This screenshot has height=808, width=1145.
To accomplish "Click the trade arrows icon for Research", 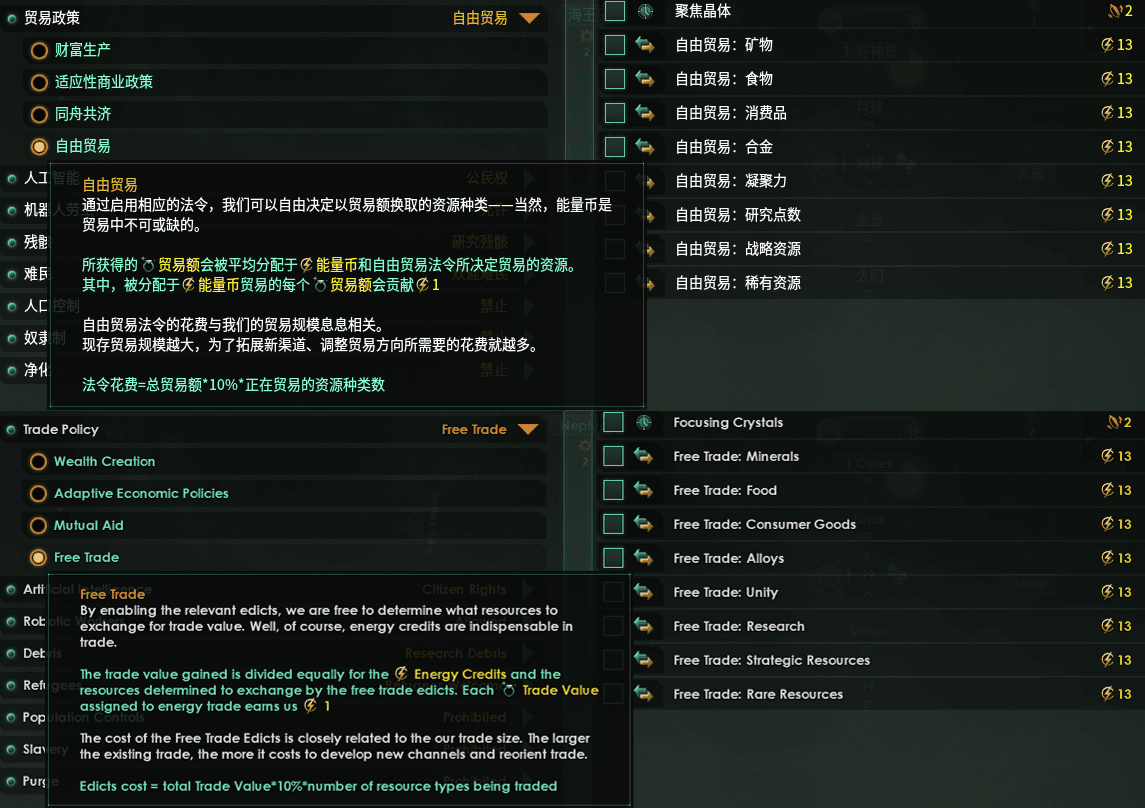I will pyautogui.click(x=643, y=626).
